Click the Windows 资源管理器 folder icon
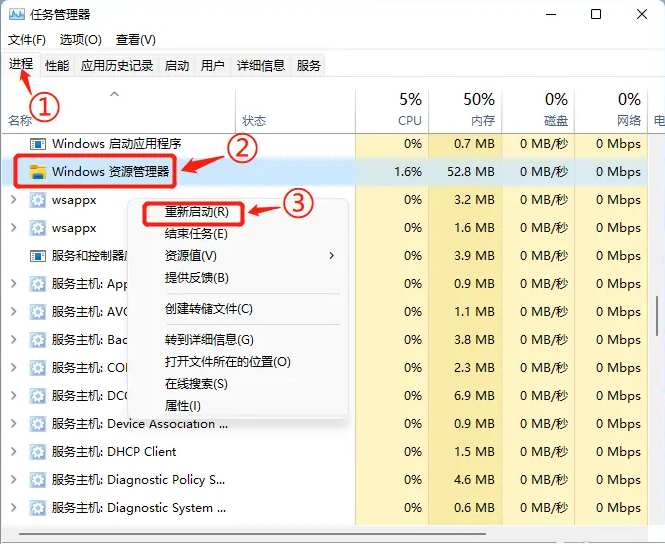The image size is (665, 544). pos(38,172)
